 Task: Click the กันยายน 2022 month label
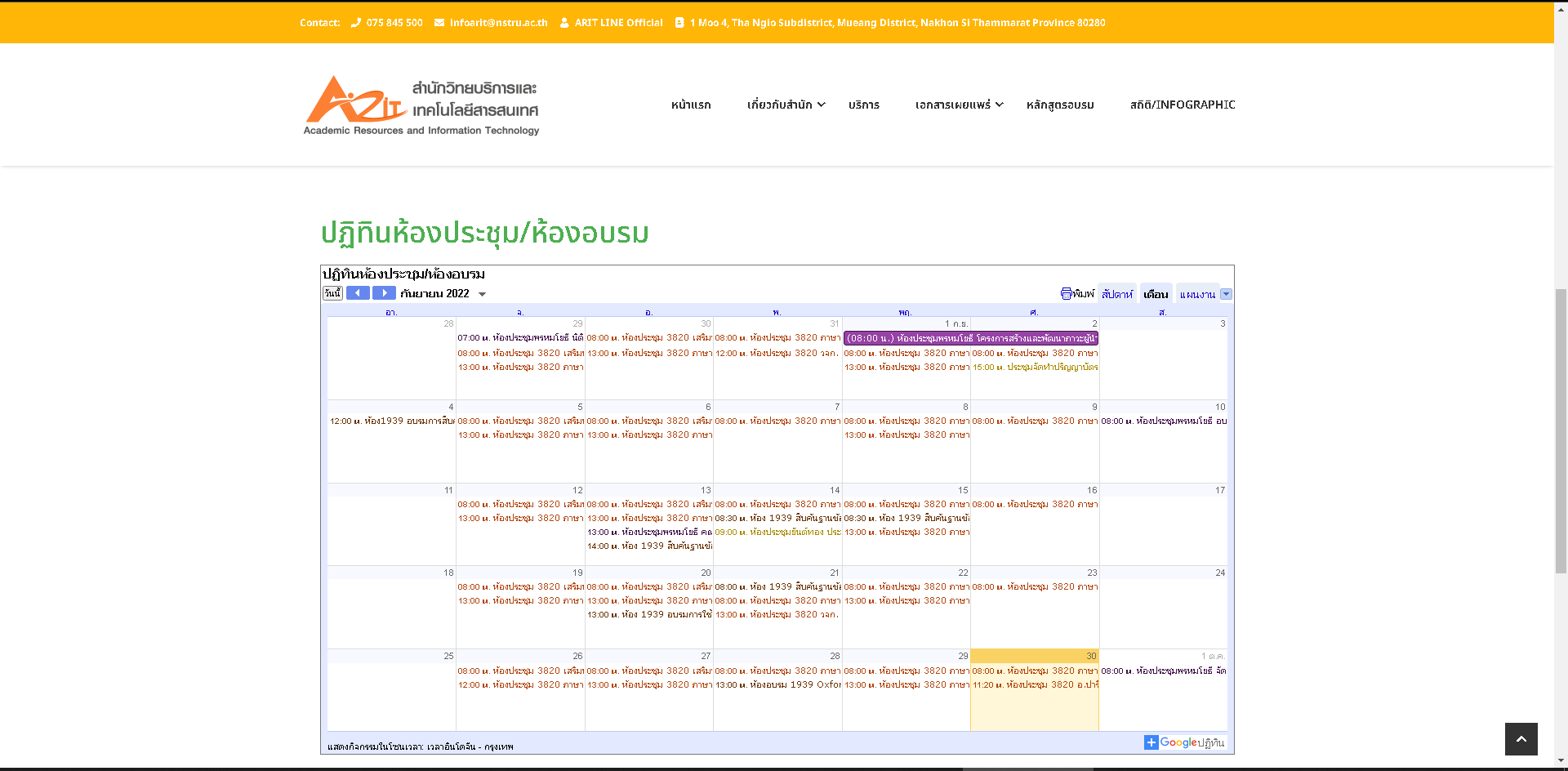tap(434, 294)
